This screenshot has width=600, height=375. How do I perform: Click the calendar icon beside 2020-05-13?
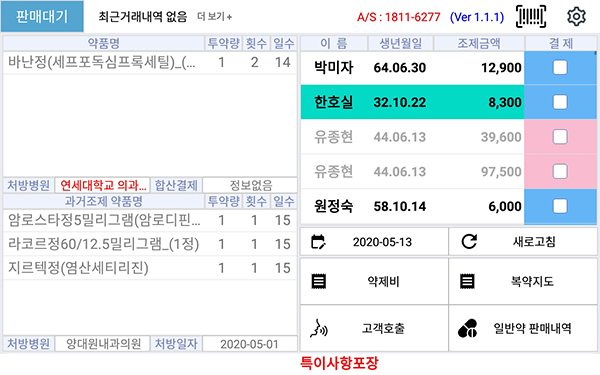click(x=318, y=242)
